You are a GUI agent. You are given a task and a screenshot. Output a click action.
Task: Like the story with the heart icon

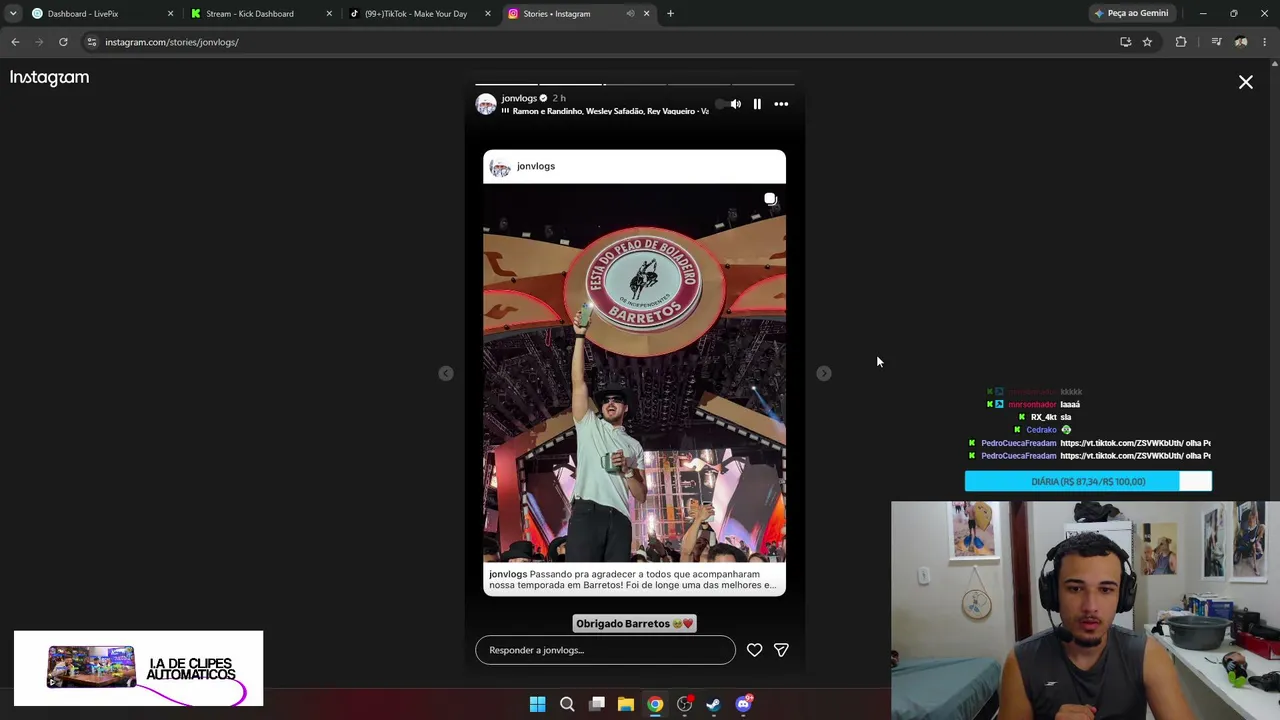754,650
